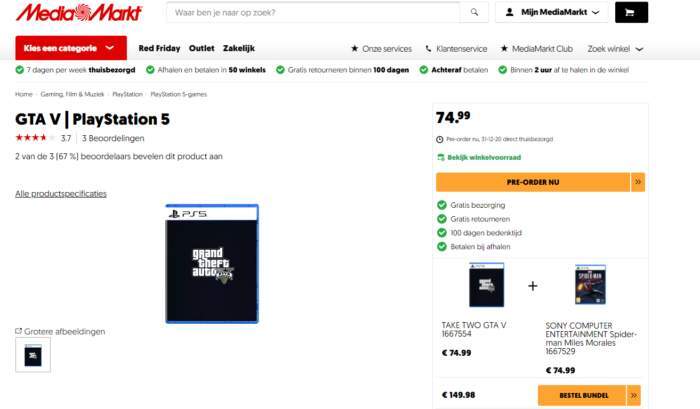Focus the search input field
This screenshot has width=700, height=409.
pyautogui.click(x=313, y=13)
